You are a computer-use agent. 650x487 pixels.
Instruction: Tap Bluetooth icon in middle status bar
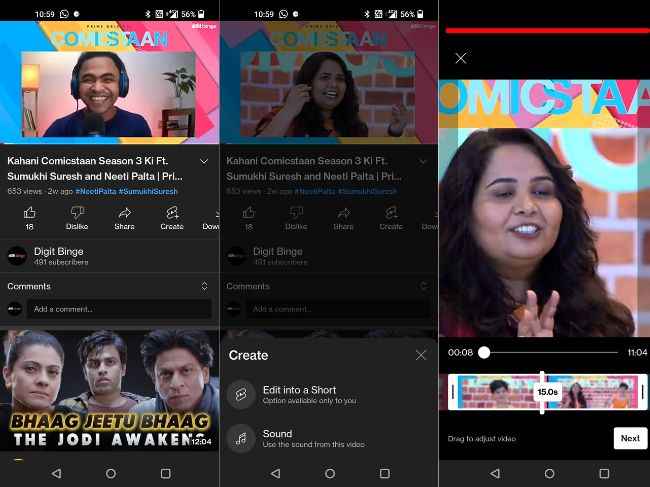pyautogui.click(x=366, y=14)
